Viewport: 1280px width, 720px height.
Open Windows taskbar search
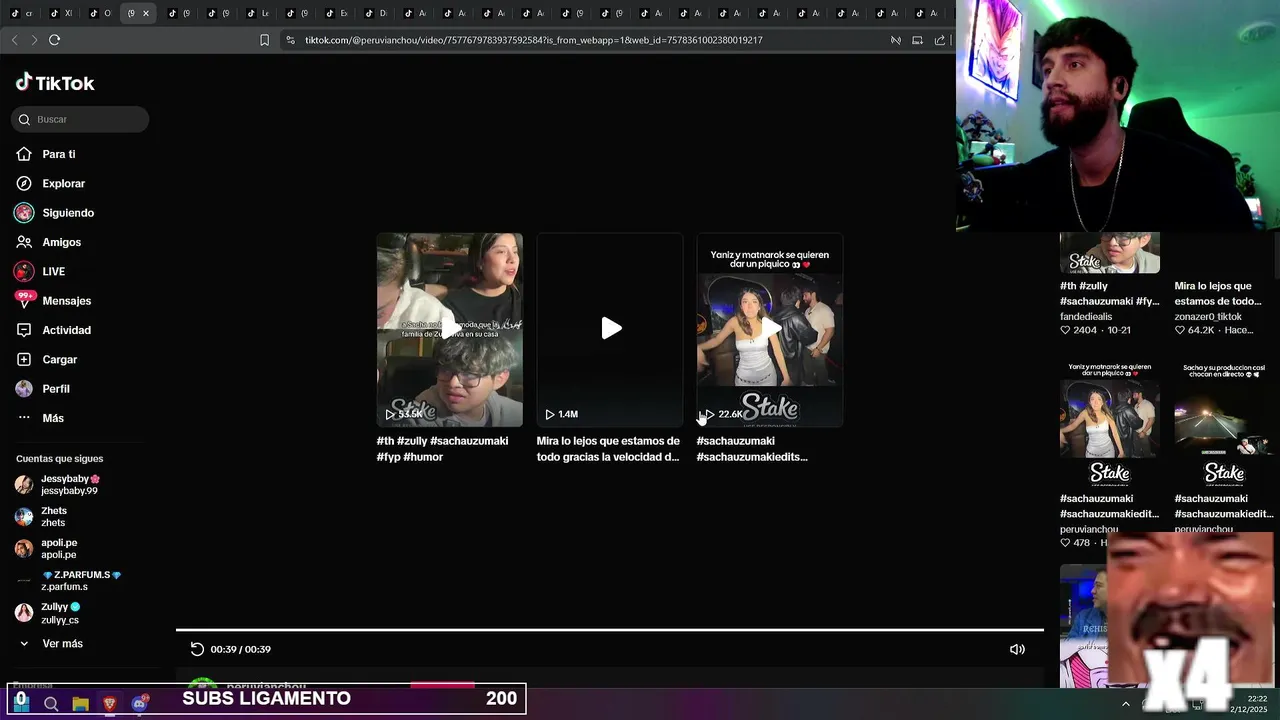click(x=51, y=703)
